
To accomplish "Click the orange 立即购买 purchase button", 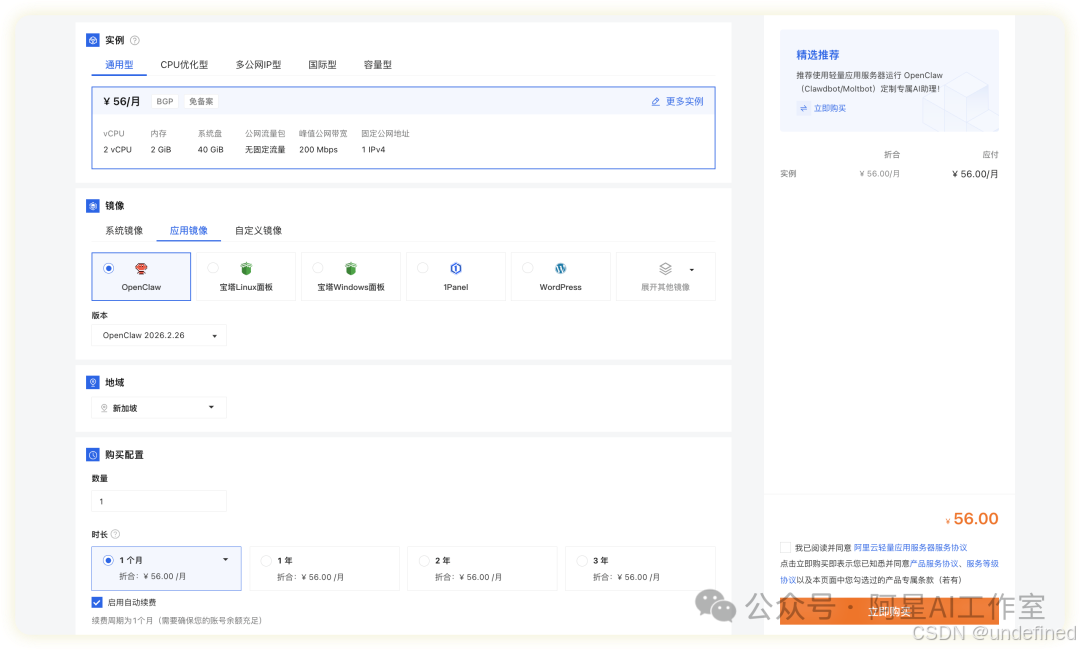I will pos(889,611).
